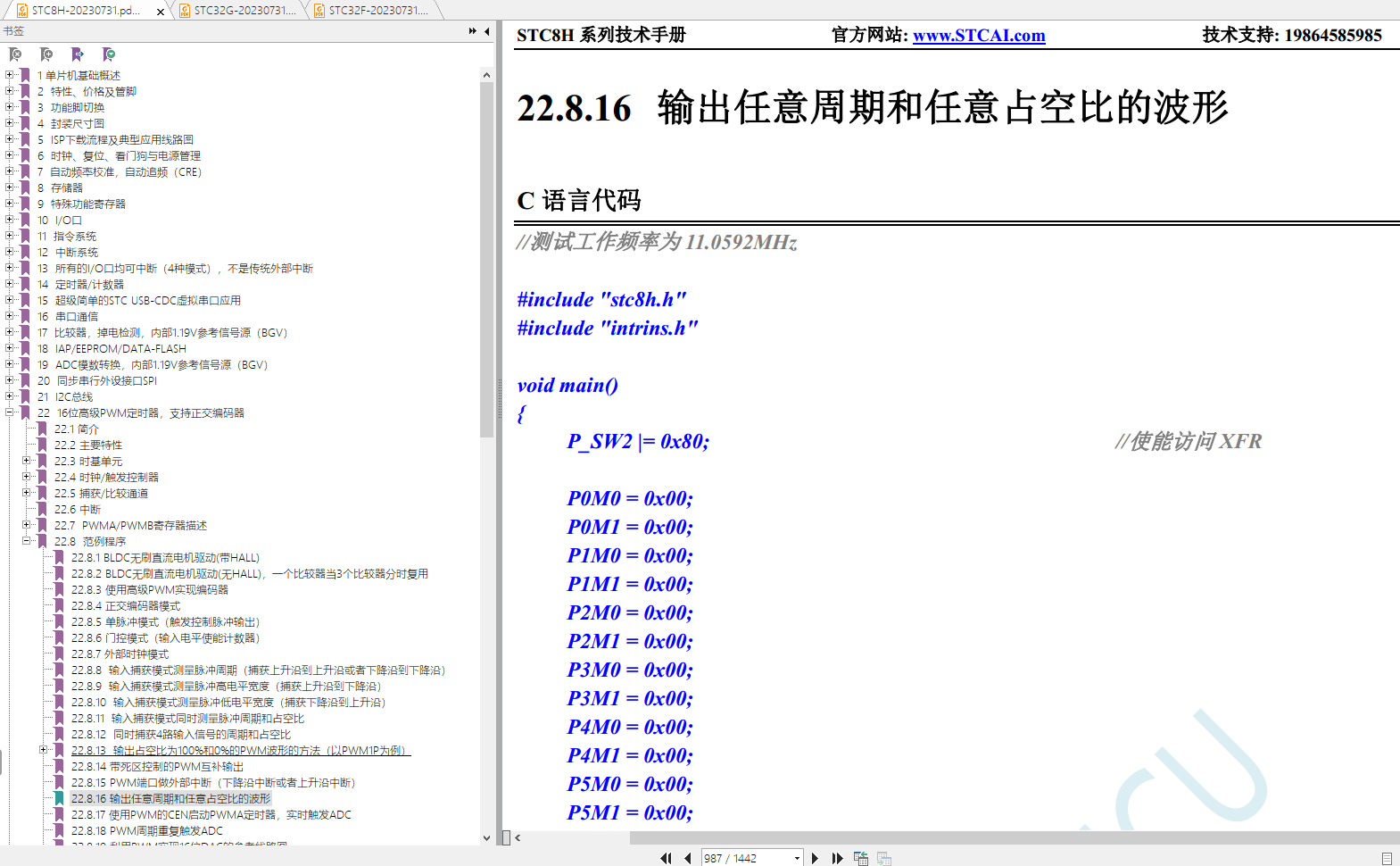Expand the 22.4 时钟/触发控制器 node
This screenshot has width=1400, height=866.
(x=27, y=477)
